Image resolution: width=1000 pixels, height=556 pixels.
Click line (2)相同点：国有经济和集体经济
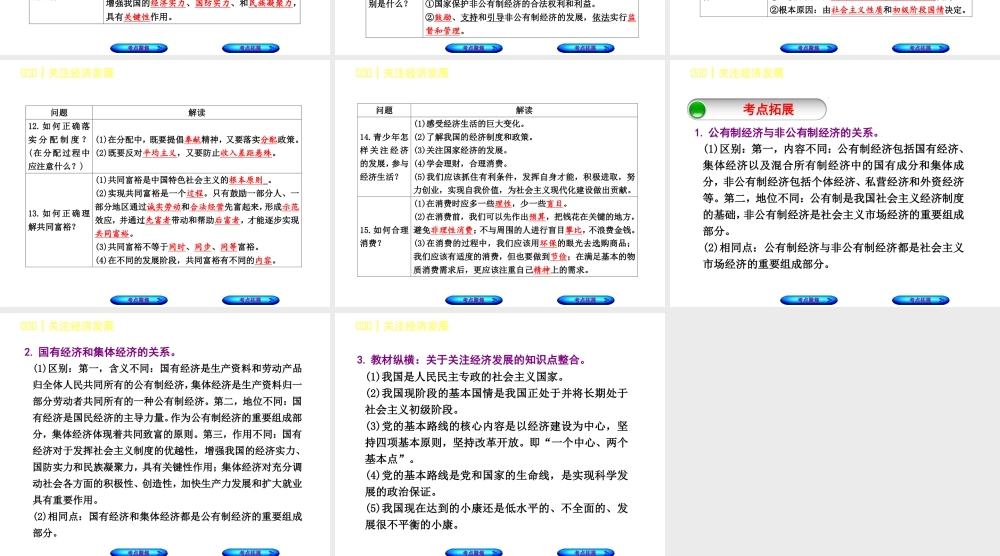[x=168, y=525]
